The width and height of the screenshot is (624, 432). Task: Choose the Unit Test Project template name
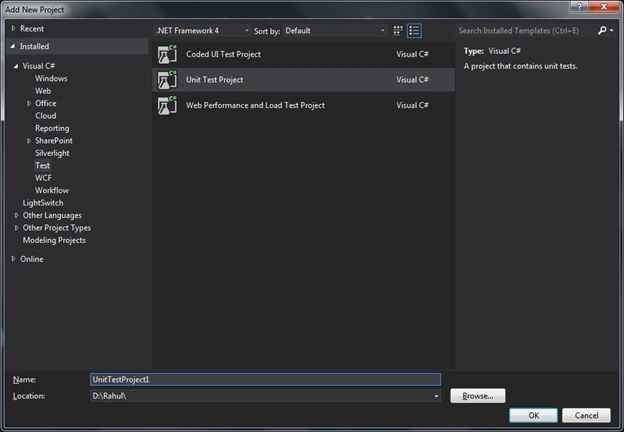pyautogui.click(x=214, y=80)
